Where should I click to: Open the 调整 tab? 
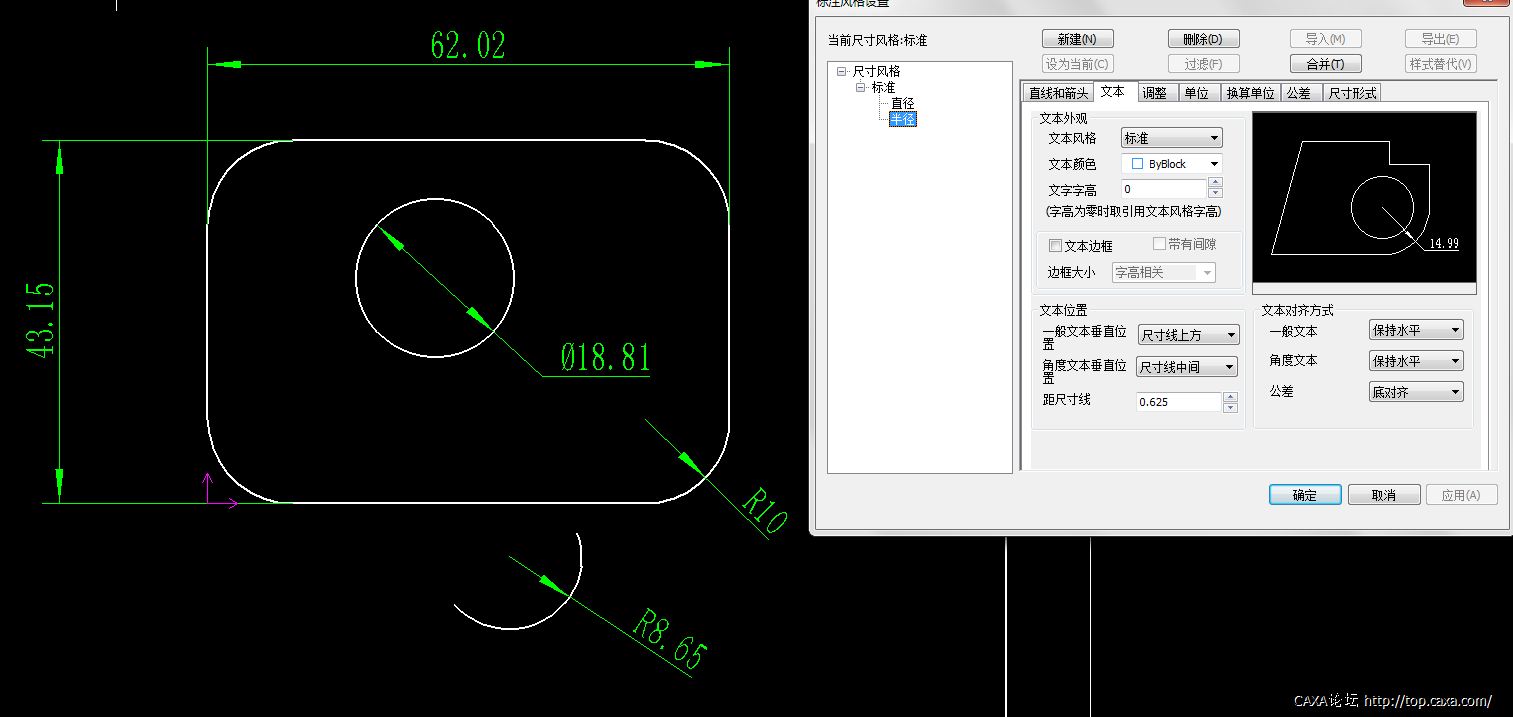(1154, 93)
